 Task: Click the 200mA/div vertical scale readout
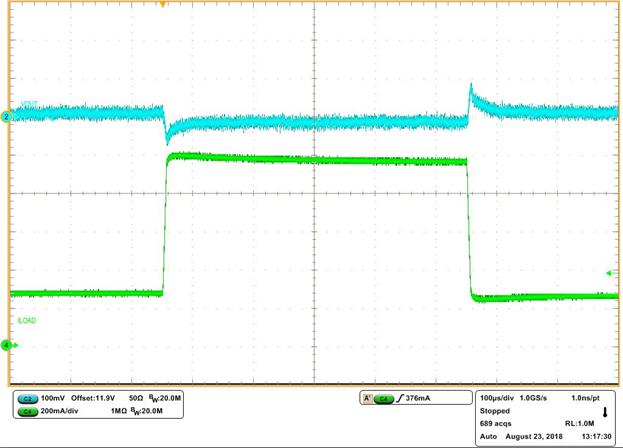[x=65, y=411]
